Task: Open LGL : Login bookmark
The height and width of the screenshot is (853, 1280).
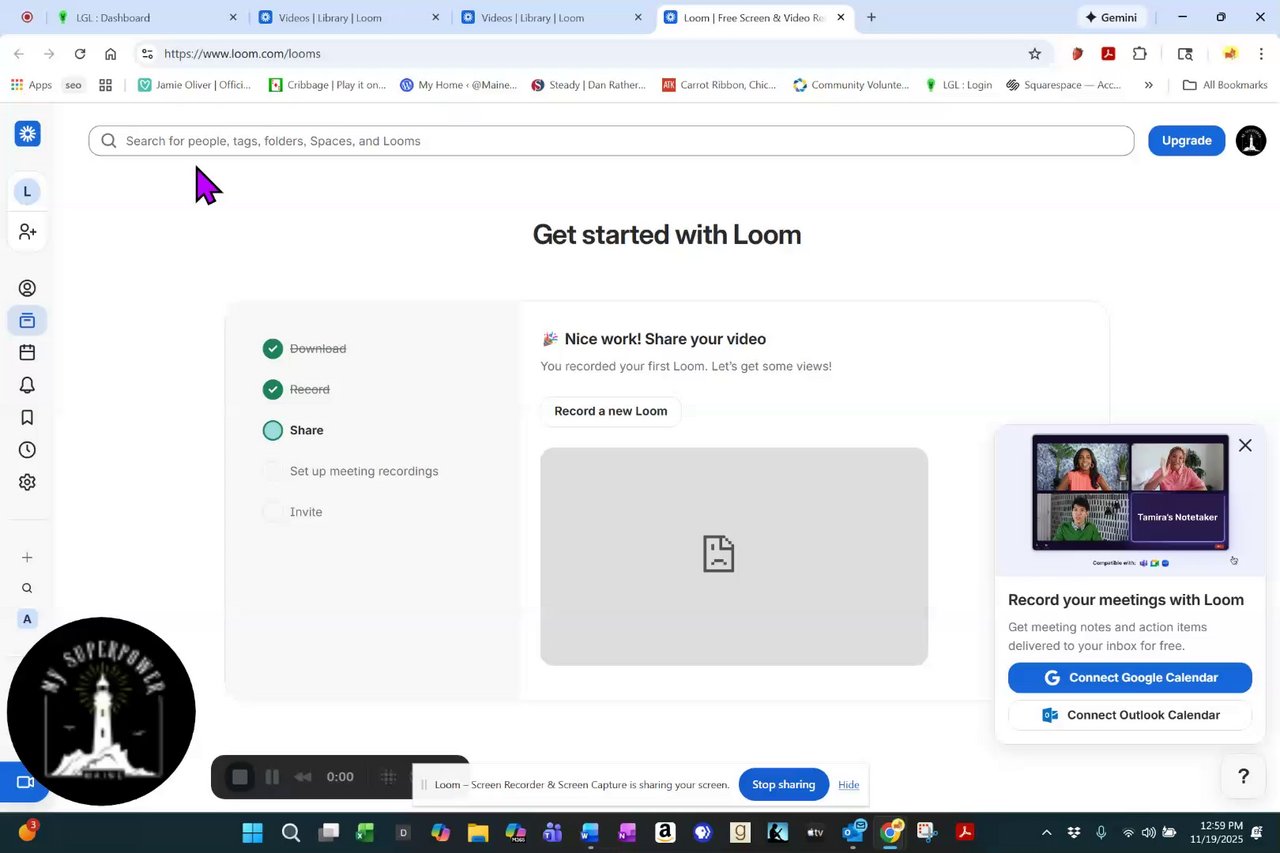Action: (959, 85)
